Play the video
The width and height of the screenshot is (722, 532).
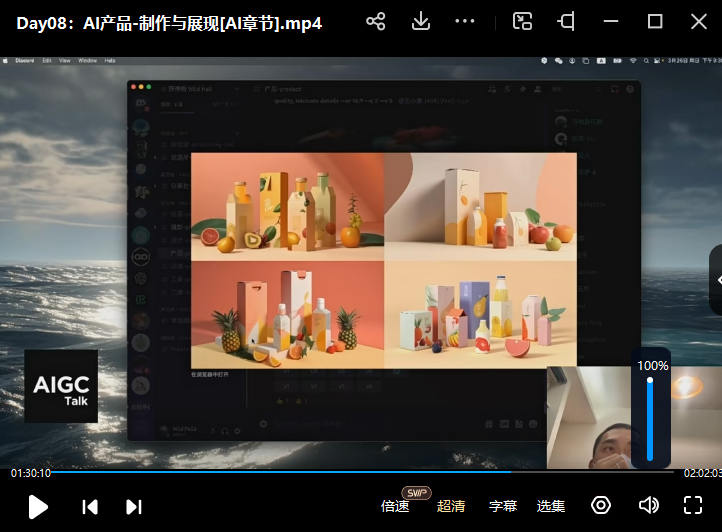point(38,506)
